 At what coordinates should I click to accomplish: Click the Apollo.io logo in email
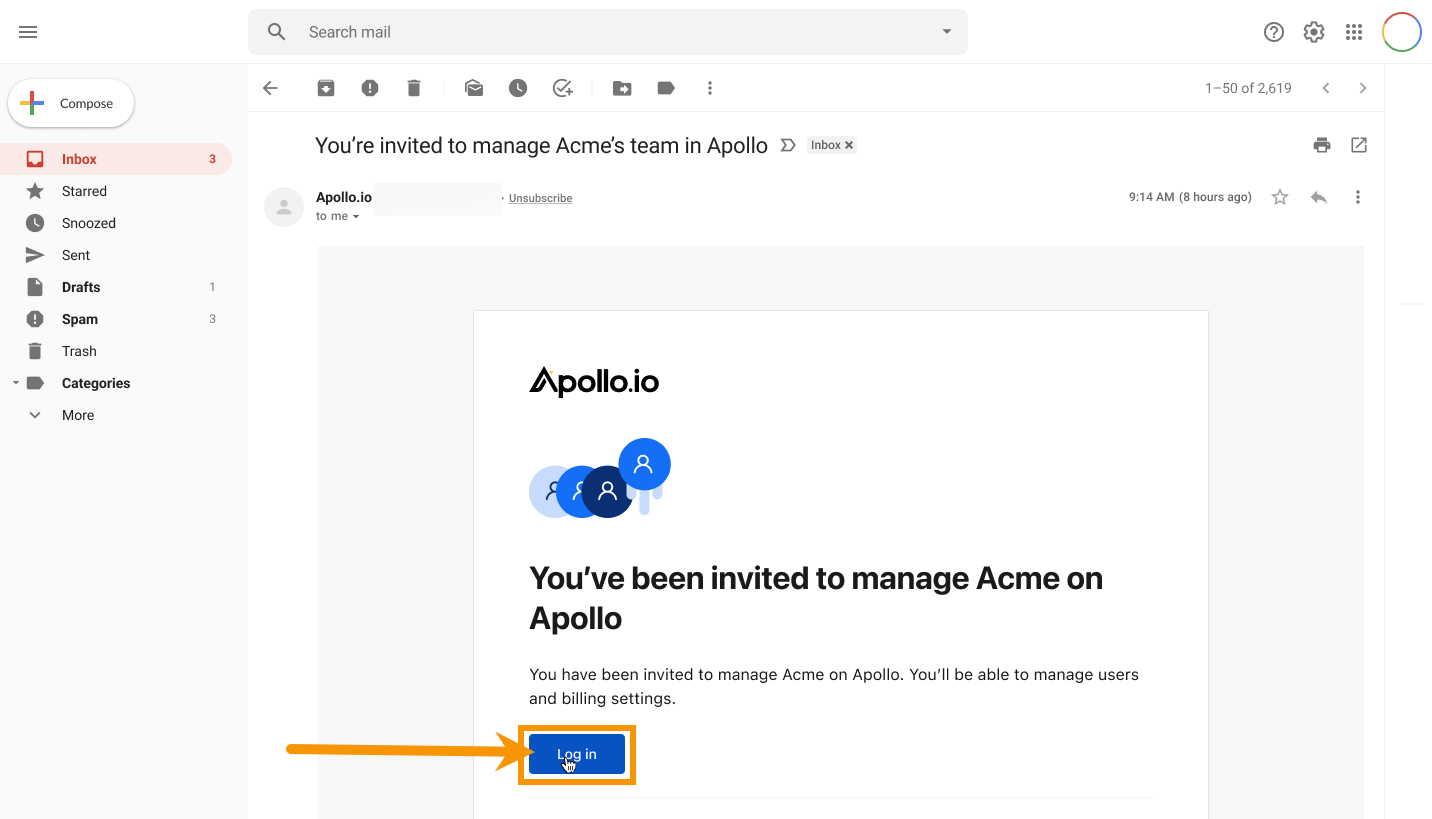click(x=594, y=381)
